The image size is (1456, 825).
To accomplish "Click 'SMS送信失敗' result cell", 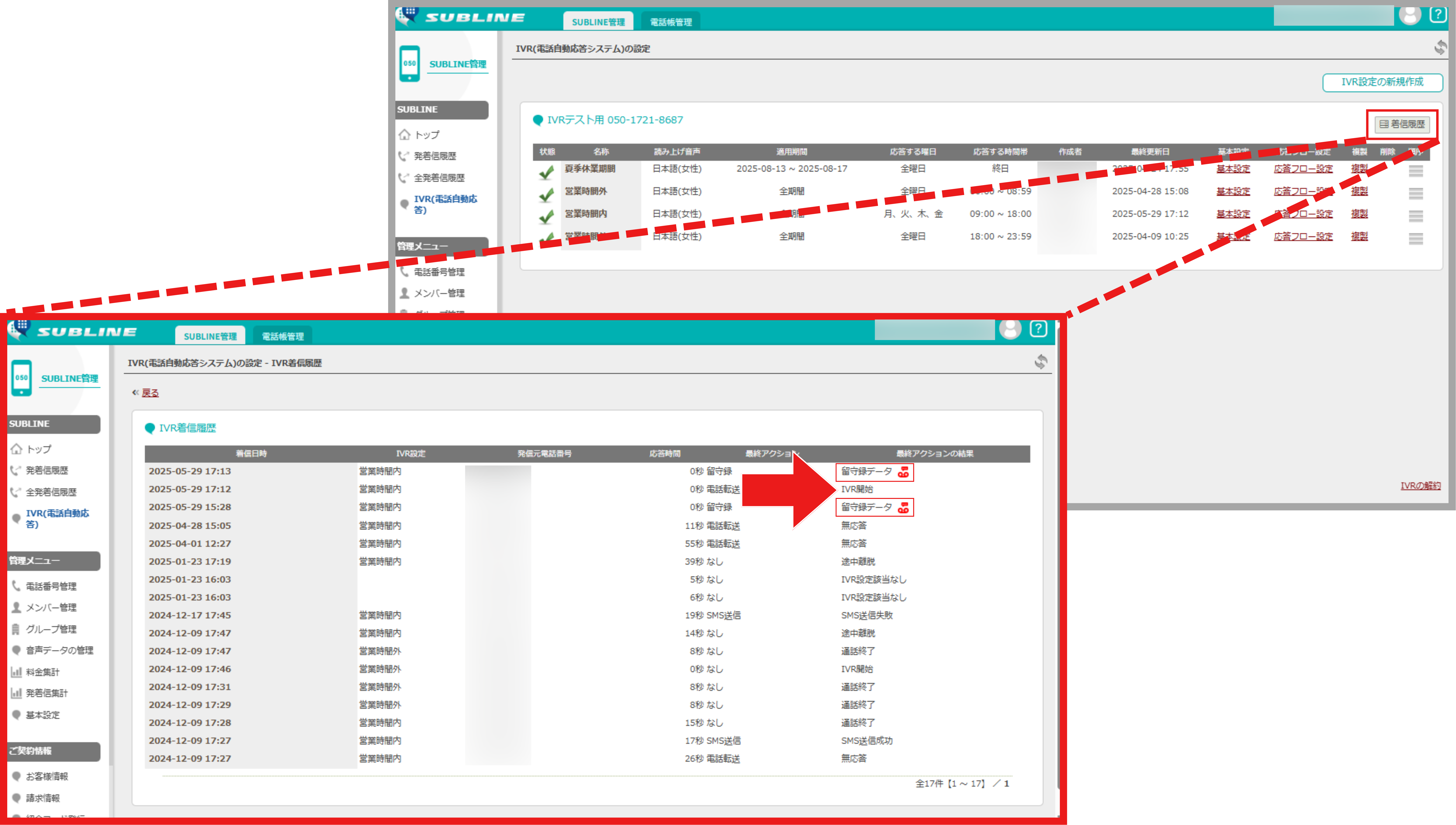I will [867, 615].
